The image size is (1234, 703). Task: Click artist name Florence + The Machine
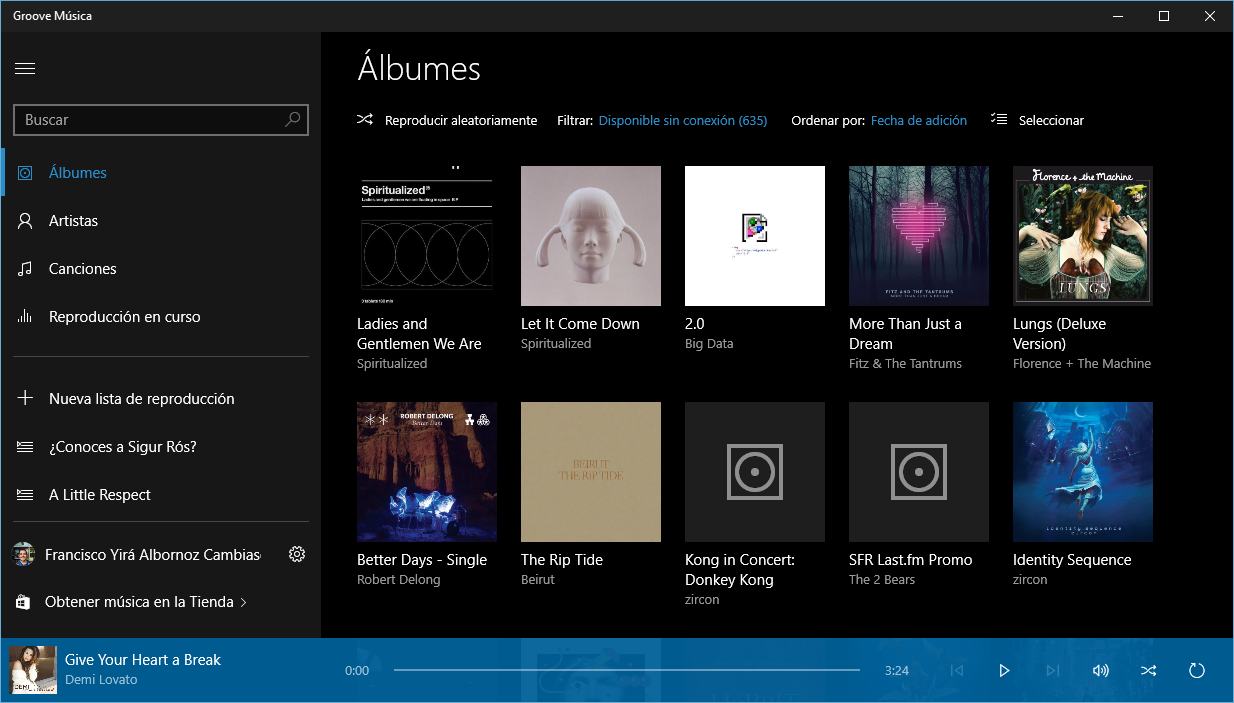coord(1082,364)
